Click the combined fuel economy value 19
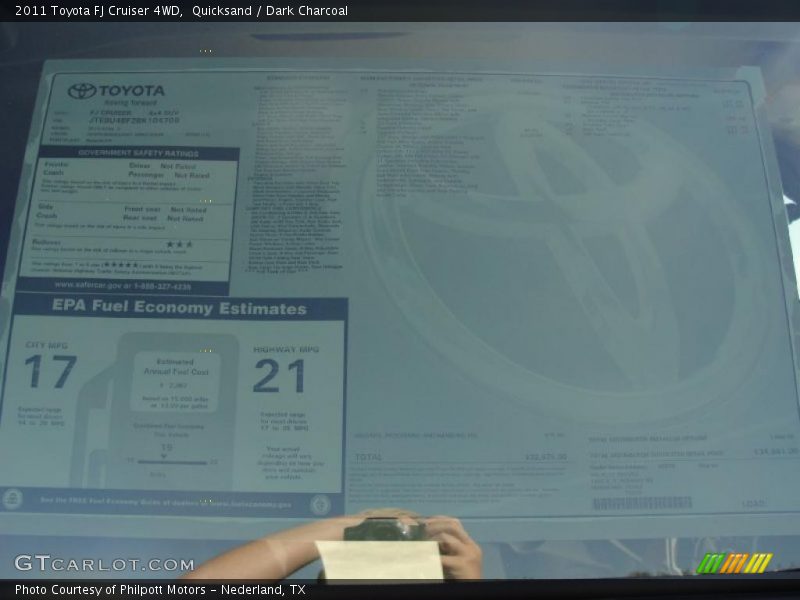 [166, 447]
